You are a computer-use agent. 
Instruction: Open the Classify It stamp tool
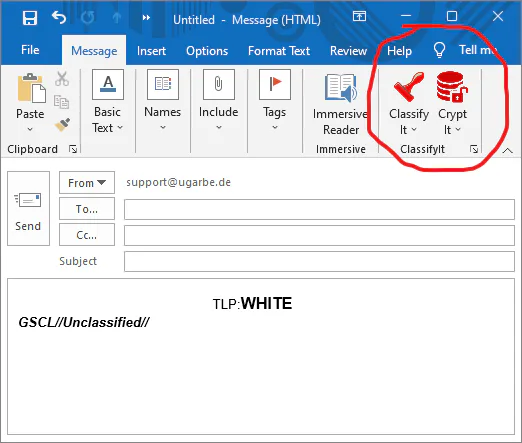click(409, 103)
